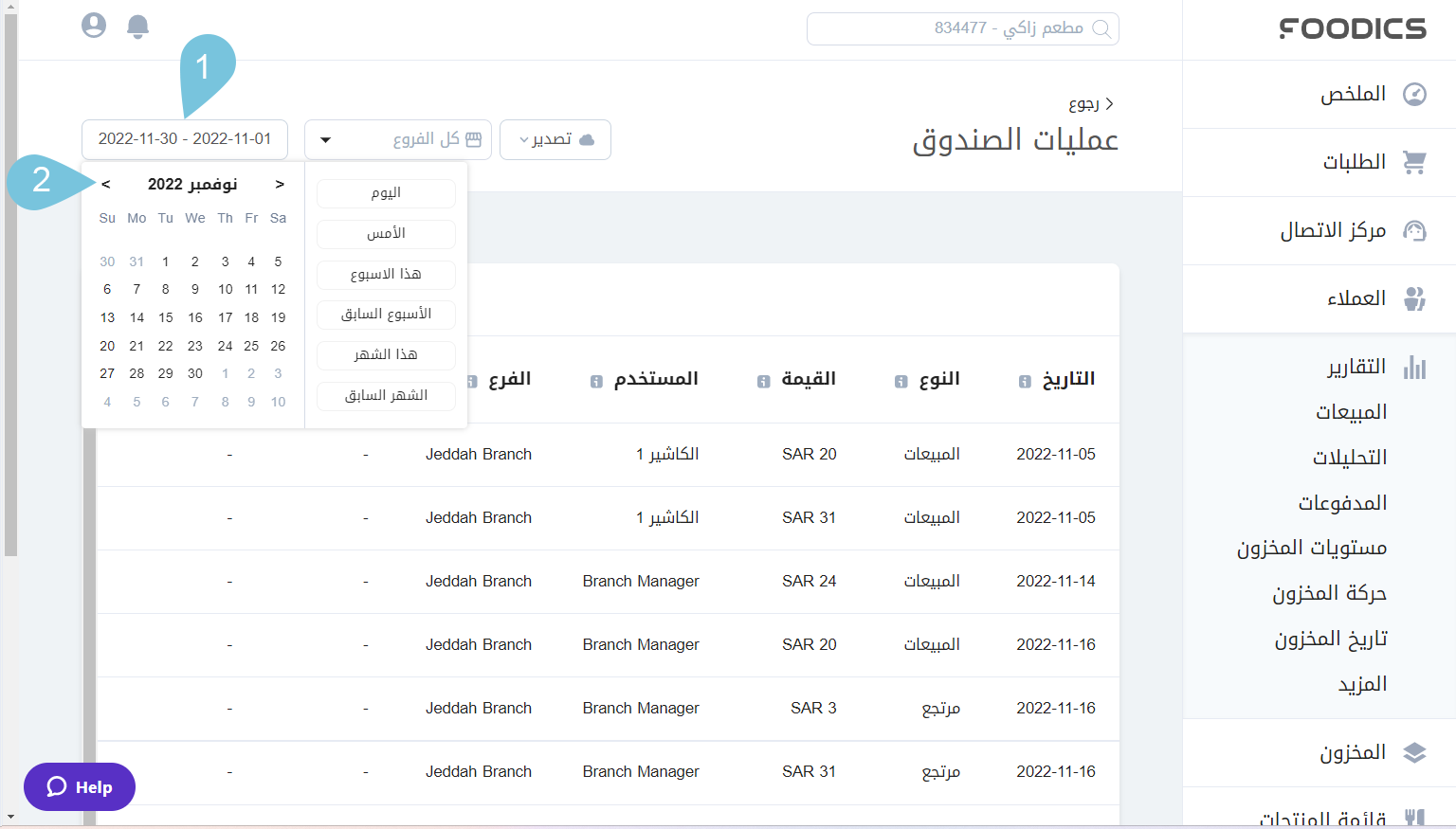This screenshot has width=1456, height=829.
Task: Click the رجوع back link
Action: (x=1085, y=102)
